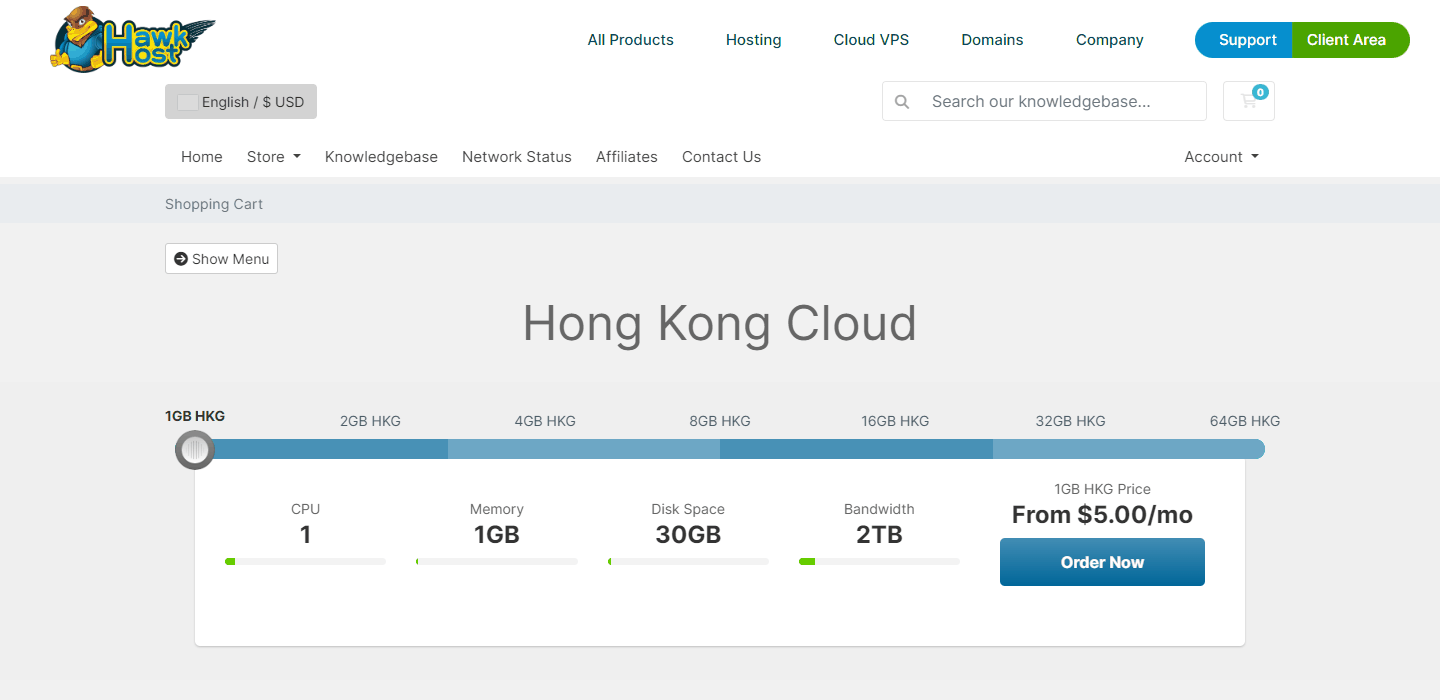Go to the Client Area
The height and width of the screenshot is (700, 1440).
pos(1350,40)
